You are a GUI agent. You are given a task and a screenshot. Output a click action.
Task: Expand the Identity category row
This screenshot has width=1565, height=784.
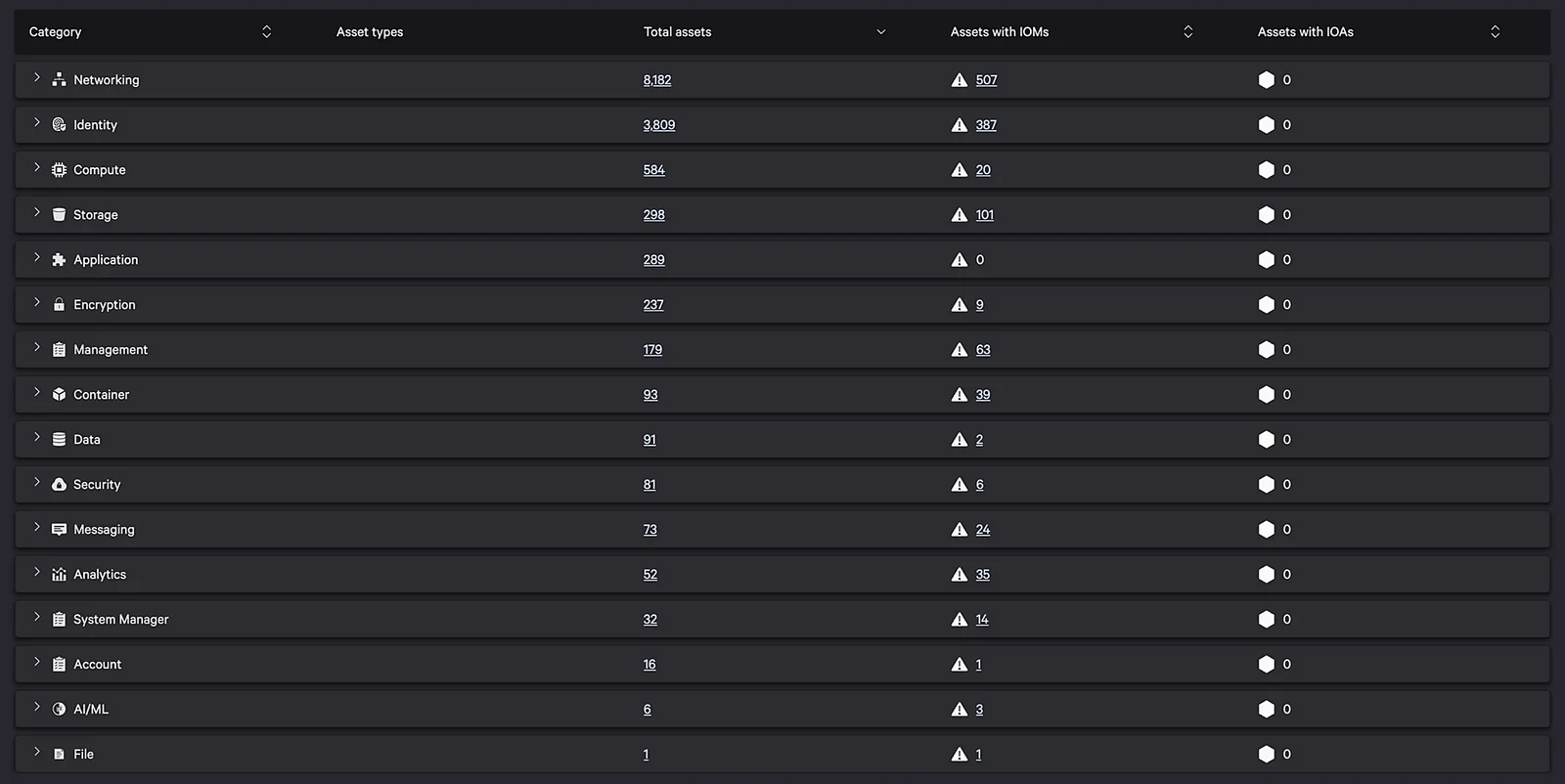(37, 123)
